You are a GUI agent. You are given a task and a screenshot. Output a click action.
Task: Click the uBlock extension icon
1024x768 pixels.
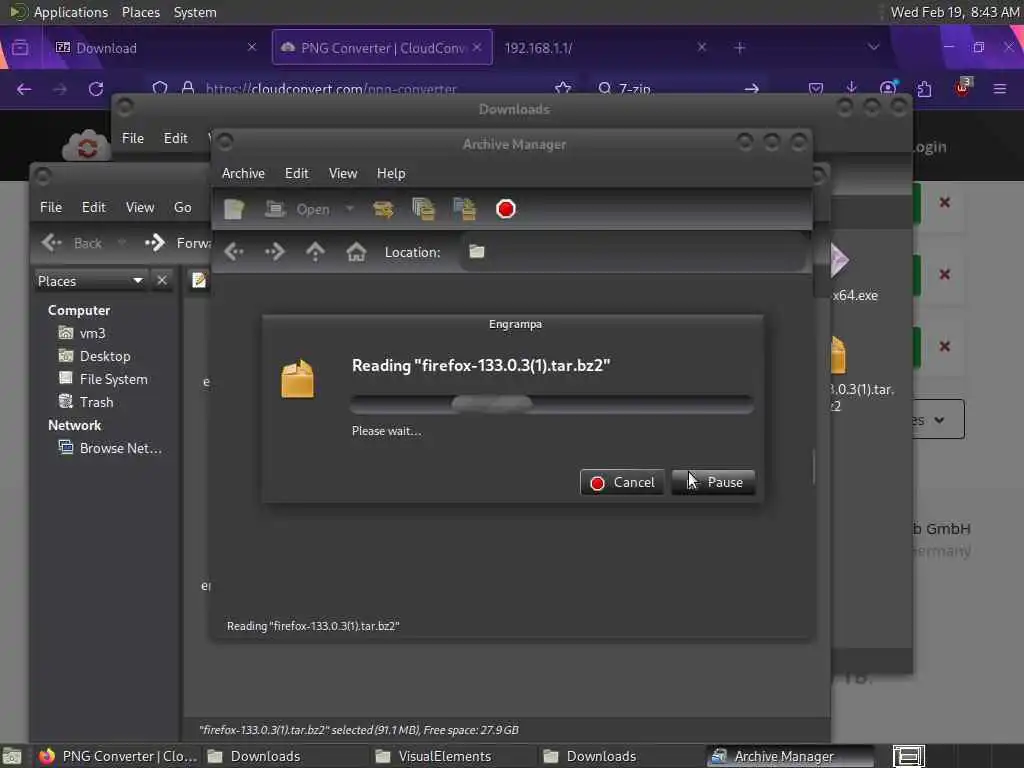[963, 88]
